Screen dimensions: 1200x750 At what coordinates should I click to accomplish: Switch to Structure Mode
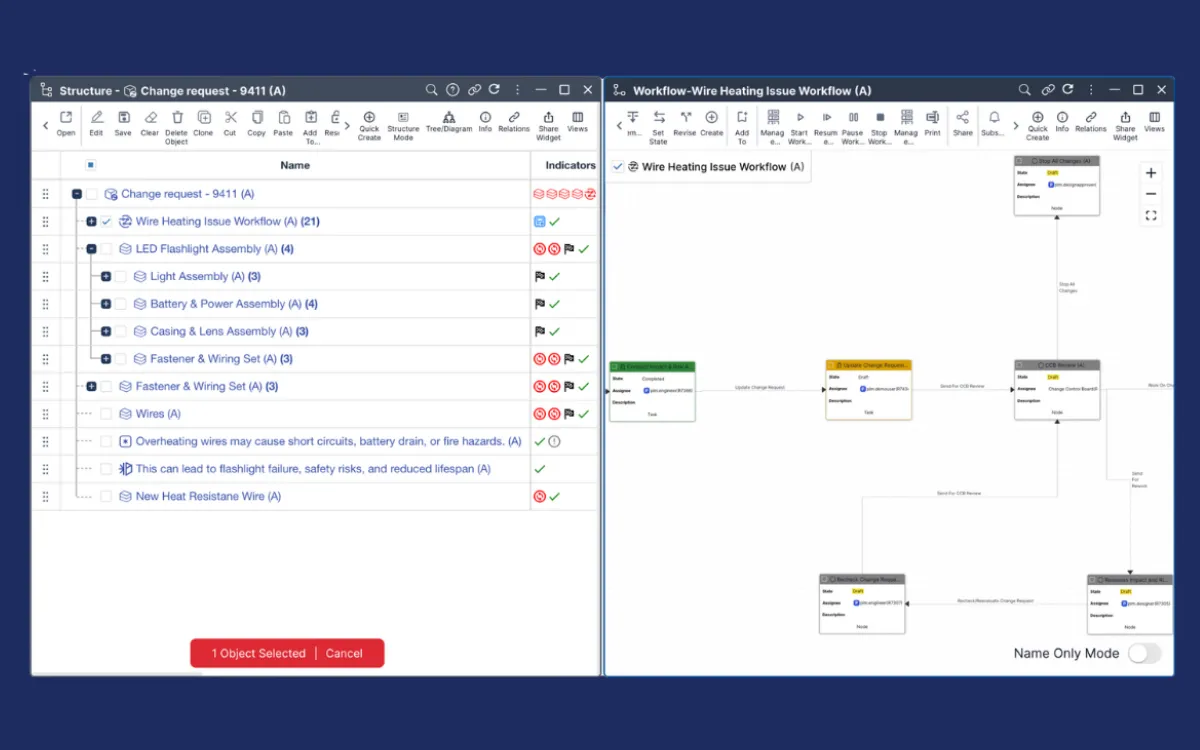(403, 118)
